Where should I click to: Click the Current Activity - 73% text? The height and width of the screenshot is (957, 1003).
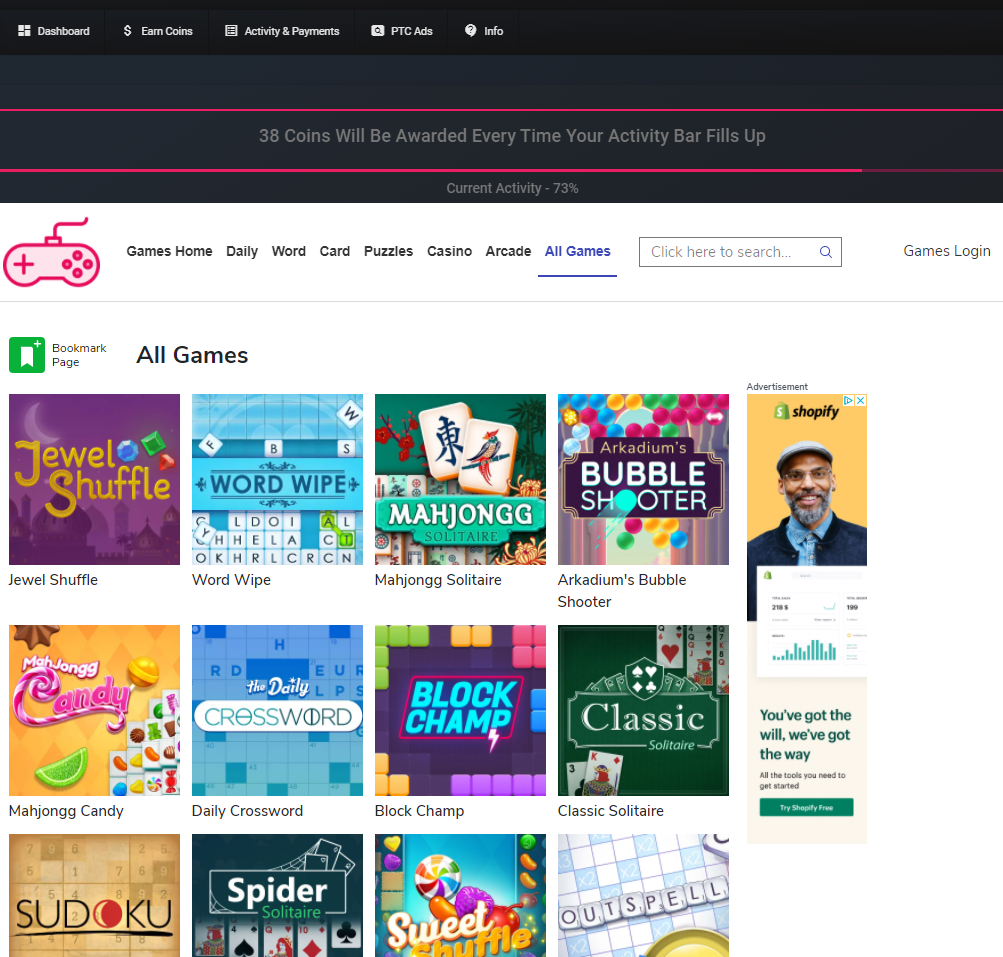512,188
